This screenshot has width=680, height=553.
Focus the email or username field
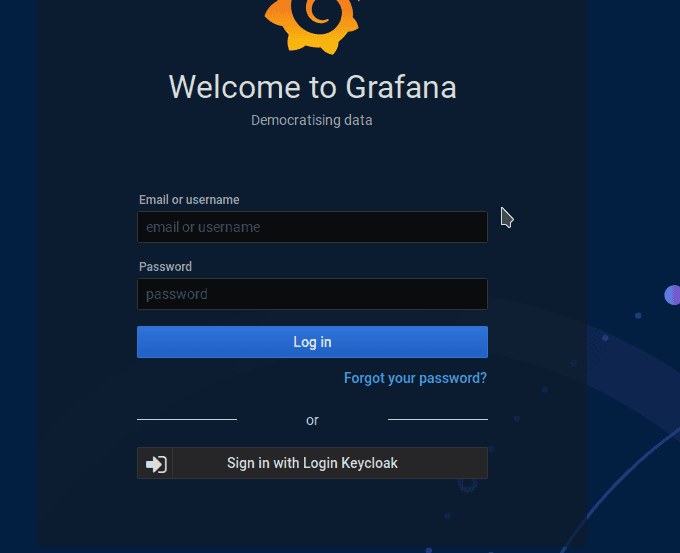(x=312, y=227)
